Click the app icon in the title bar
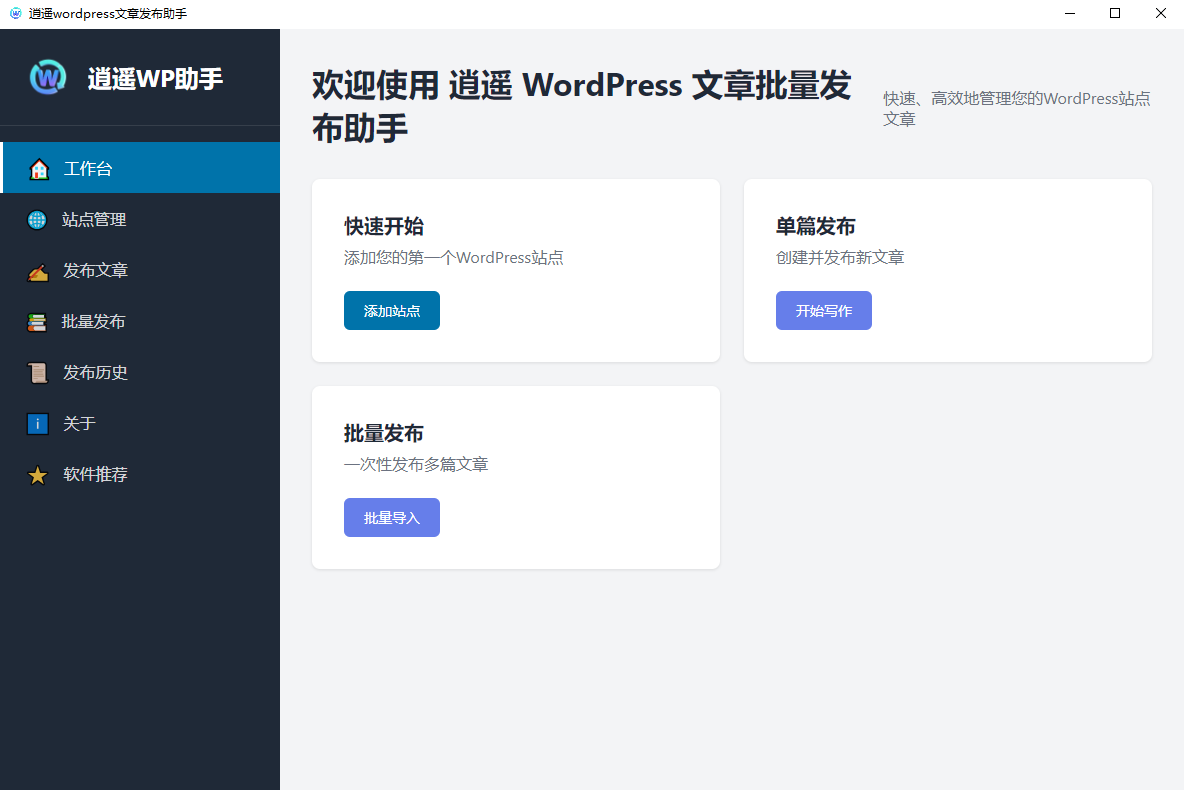This screenshot has height=790, width=1184. pos(15,14)
